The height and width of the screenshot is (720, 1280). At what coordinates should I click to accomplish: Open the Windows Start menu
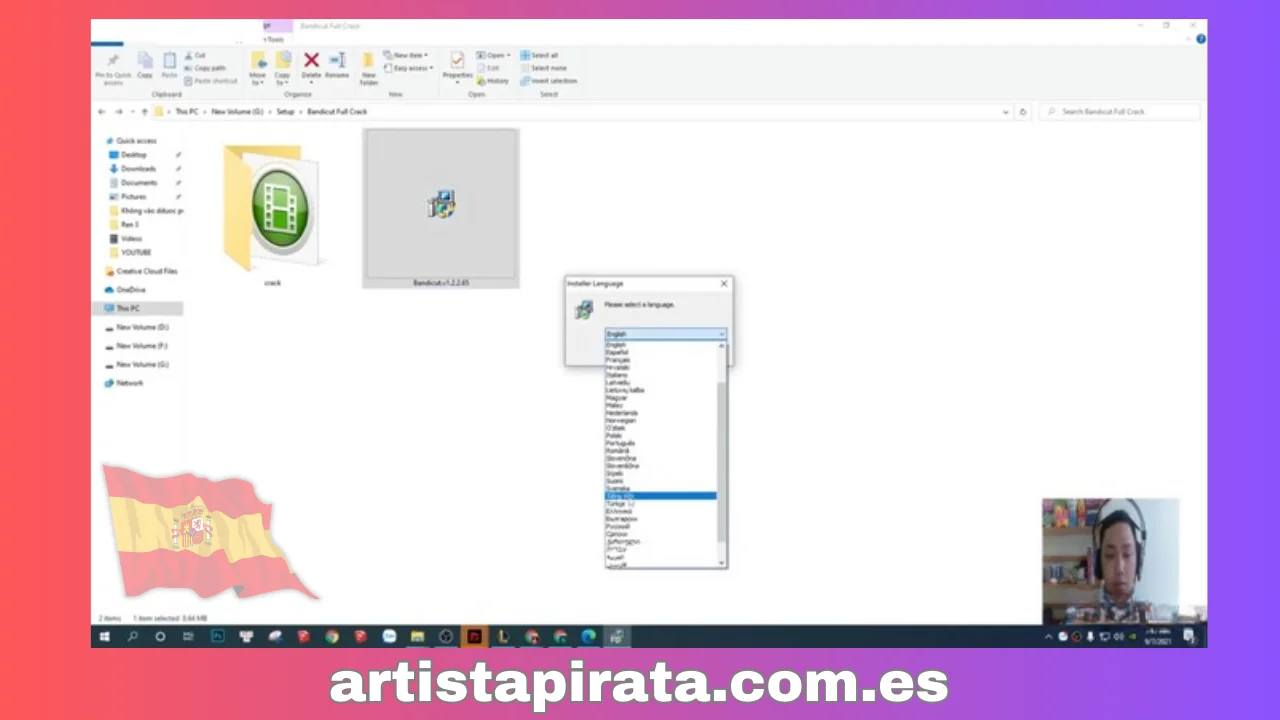[104, 636]
